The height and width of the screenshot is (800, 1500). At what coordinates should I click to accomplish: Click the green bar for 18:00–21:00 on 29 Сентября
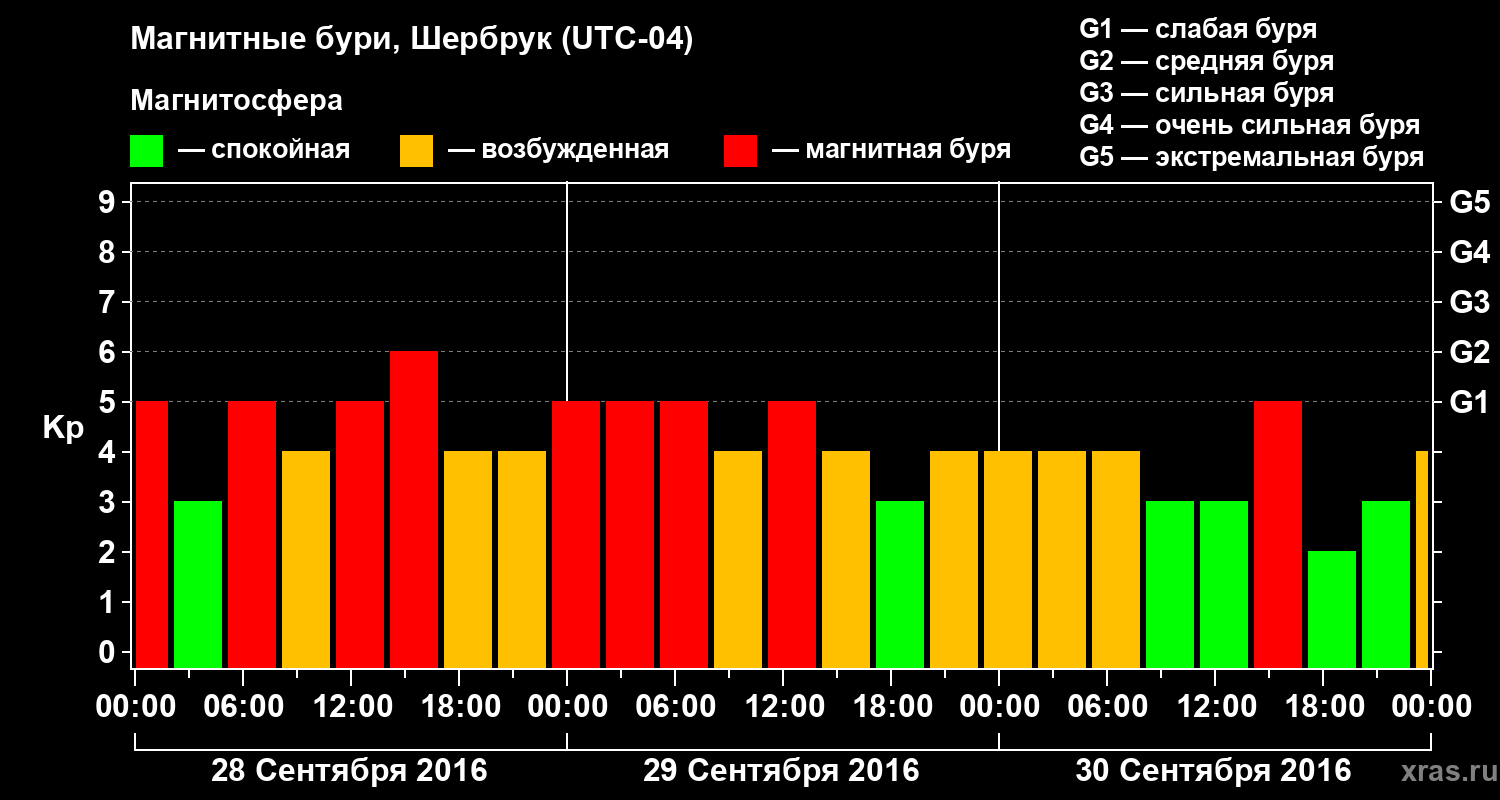click(900, 585)
